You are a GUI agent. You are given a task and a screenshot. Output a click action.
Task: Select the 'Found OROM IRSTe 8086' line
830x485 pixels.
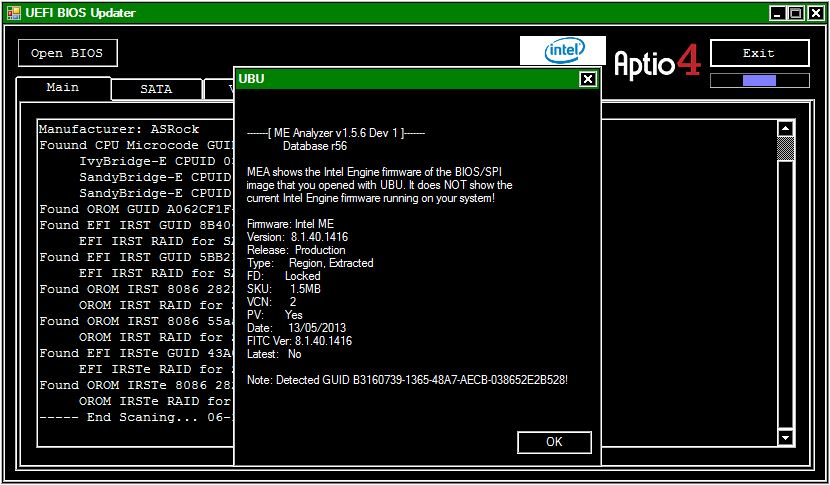pos(136,385)
